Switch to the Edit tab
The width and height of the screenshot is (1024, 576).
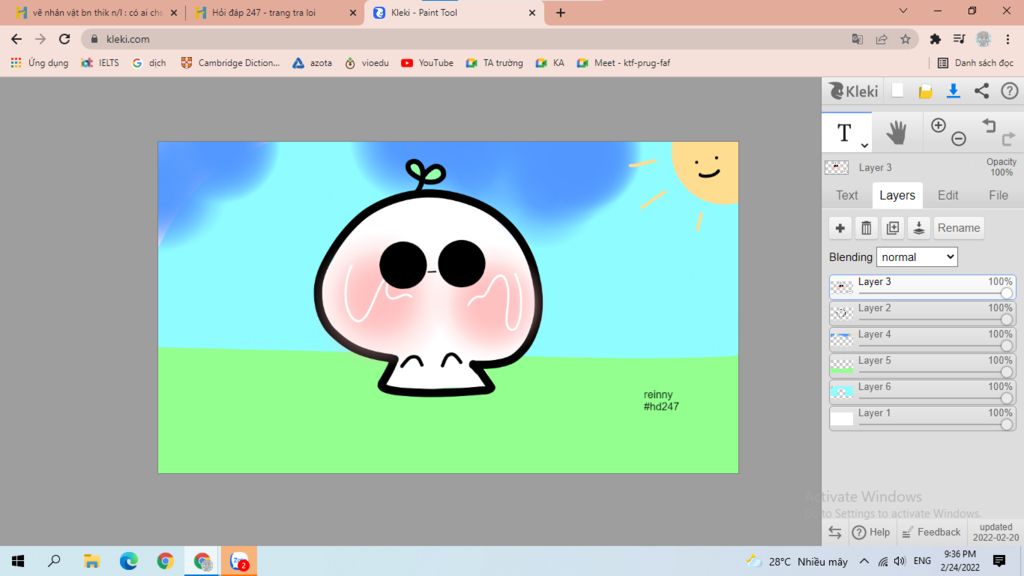[948, 195]
